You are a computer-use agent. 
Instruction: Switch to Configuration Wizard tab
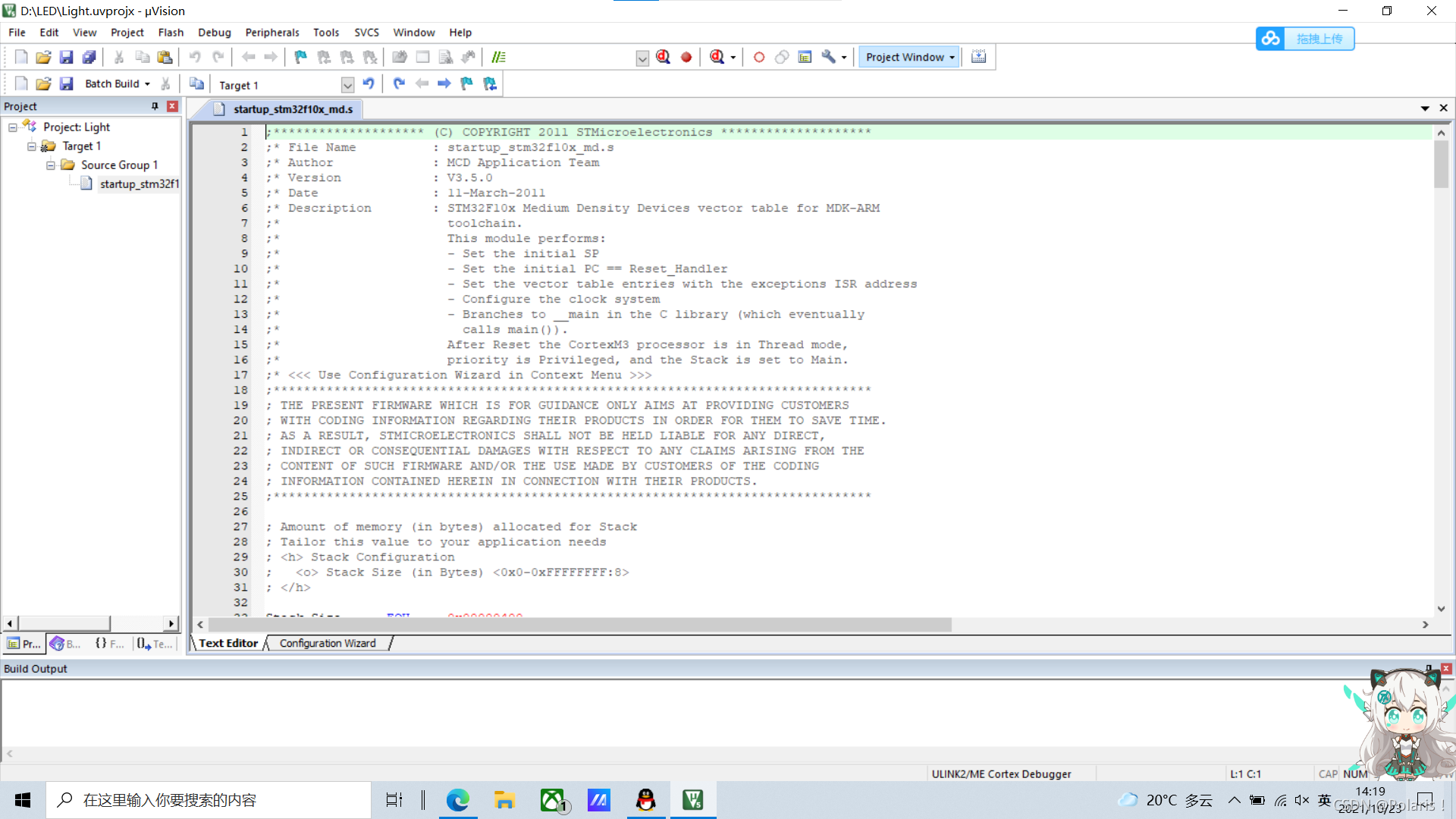pos(327,643)
